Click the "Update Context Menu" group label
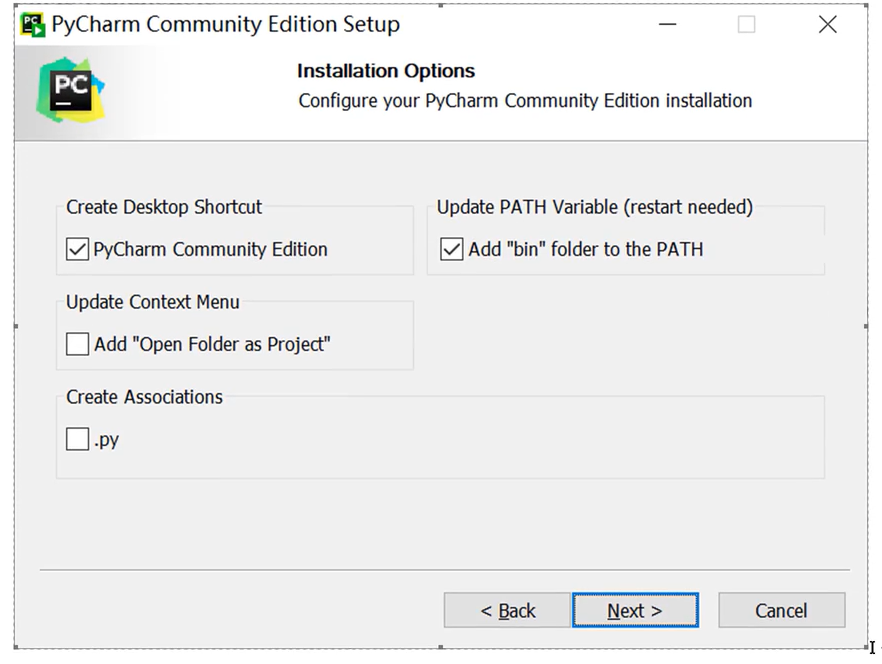 [153, 302]
